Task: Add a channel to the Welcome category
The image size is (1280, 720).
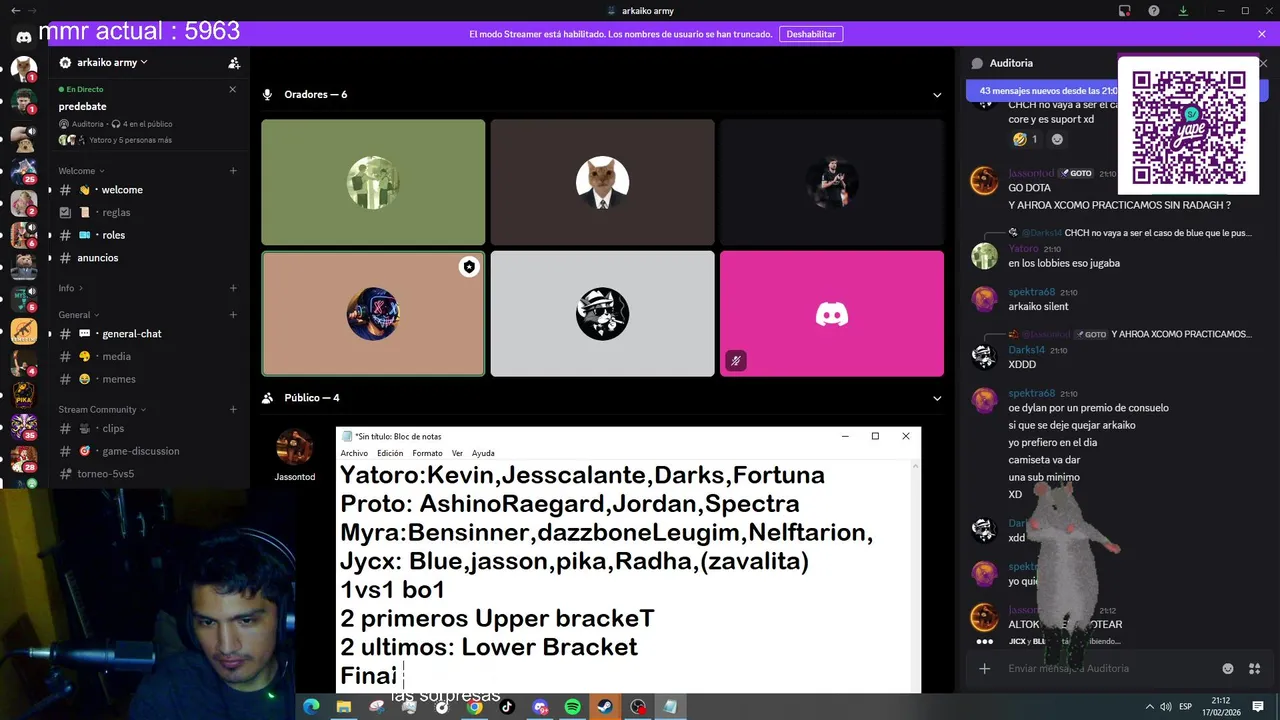Action: [233, 171]
